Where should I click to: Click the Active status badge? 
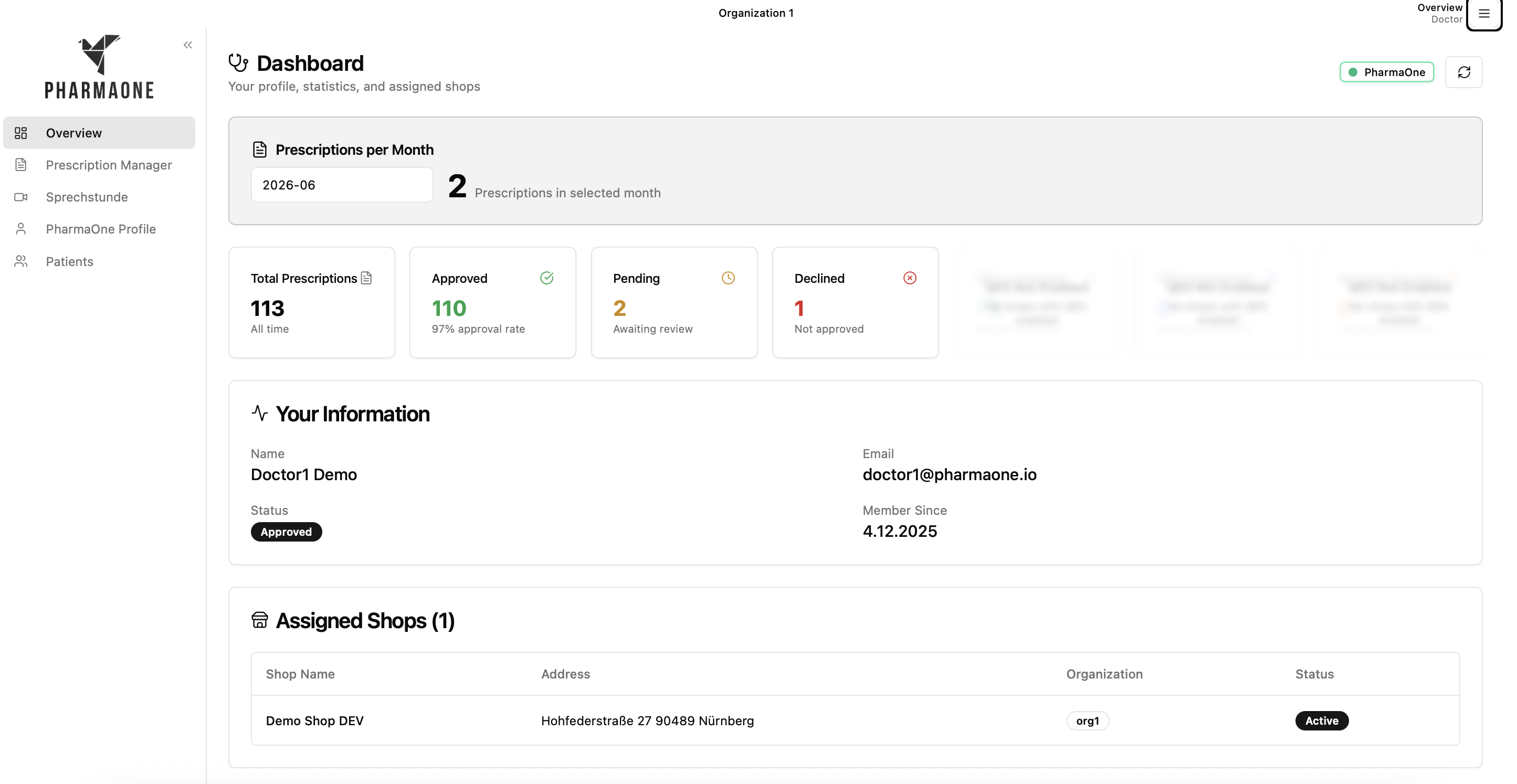pos(1322,721)
